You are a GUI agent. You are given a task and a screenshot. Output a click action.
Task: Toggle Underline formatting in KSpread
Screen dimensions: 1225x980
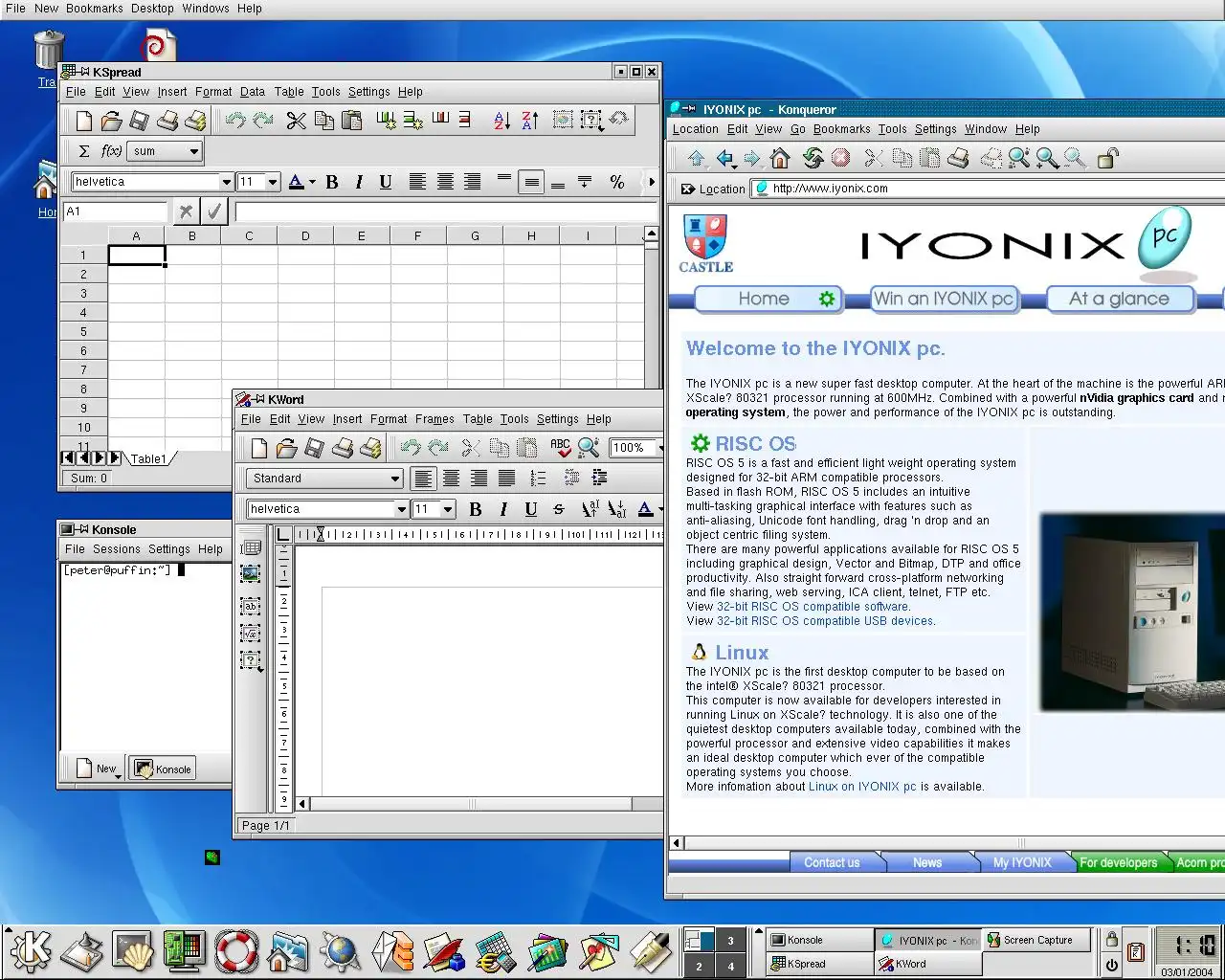(386, 182)
